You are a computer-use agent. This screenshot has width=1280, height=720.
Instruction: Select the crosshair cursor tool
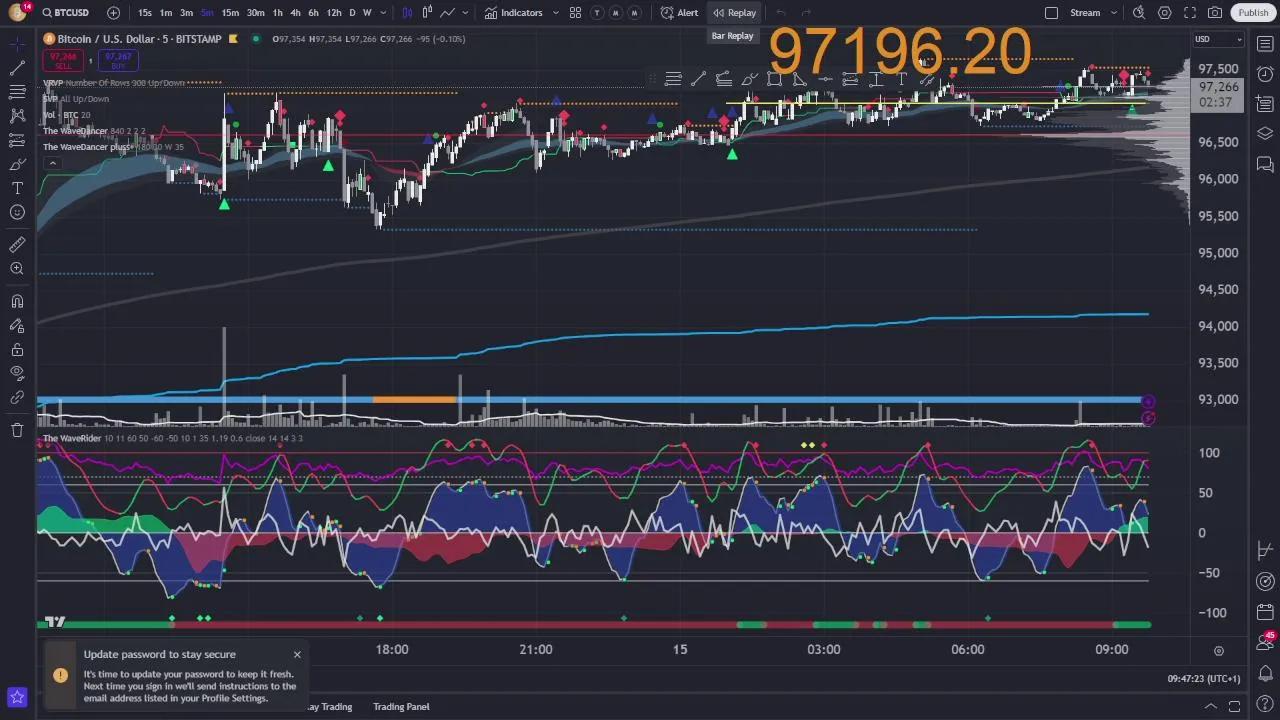[x=17, y=44]
